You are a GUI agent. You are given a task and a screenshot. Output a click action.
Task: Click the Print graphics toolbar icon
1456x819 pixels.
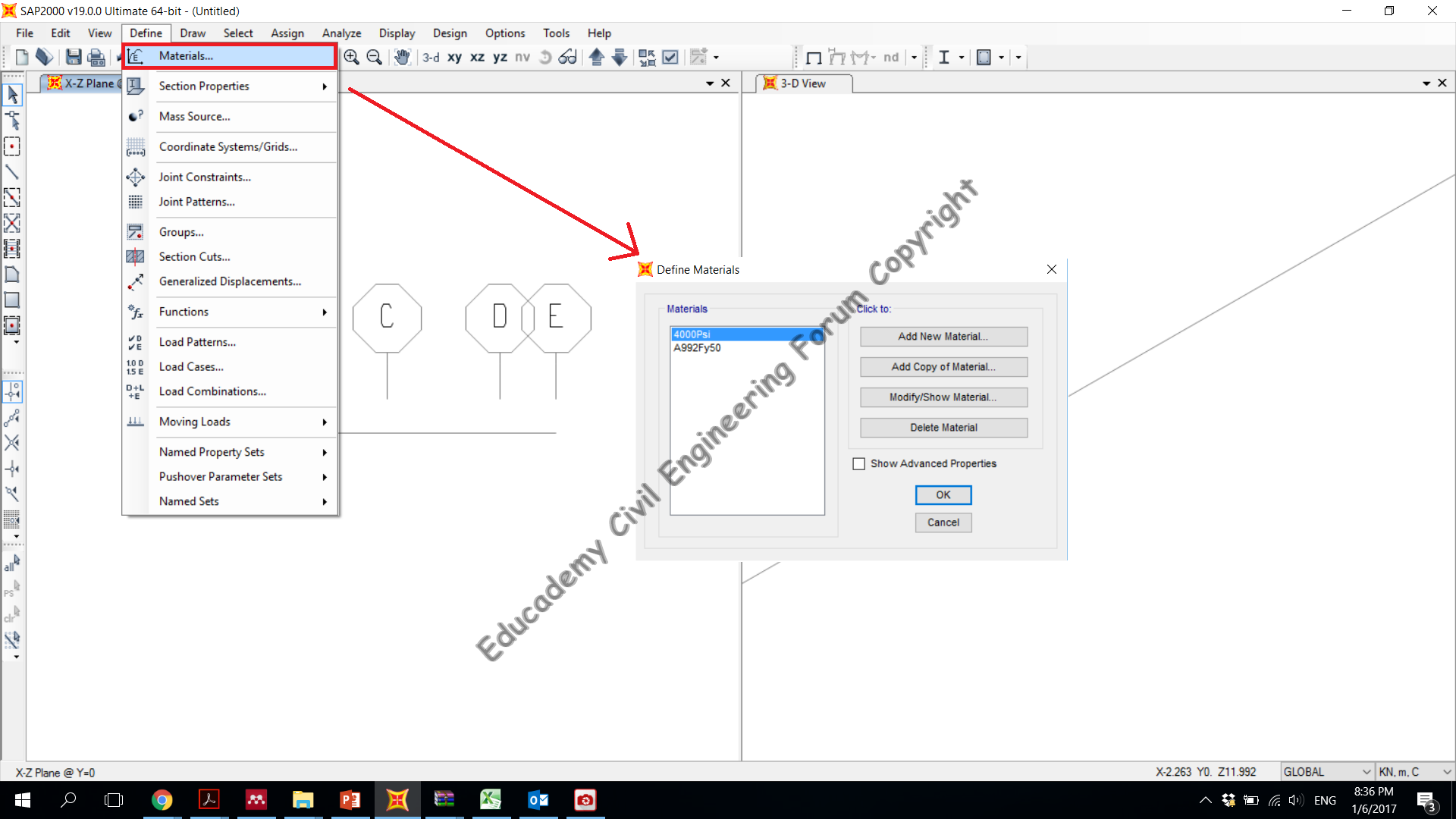tap(96, 57)
